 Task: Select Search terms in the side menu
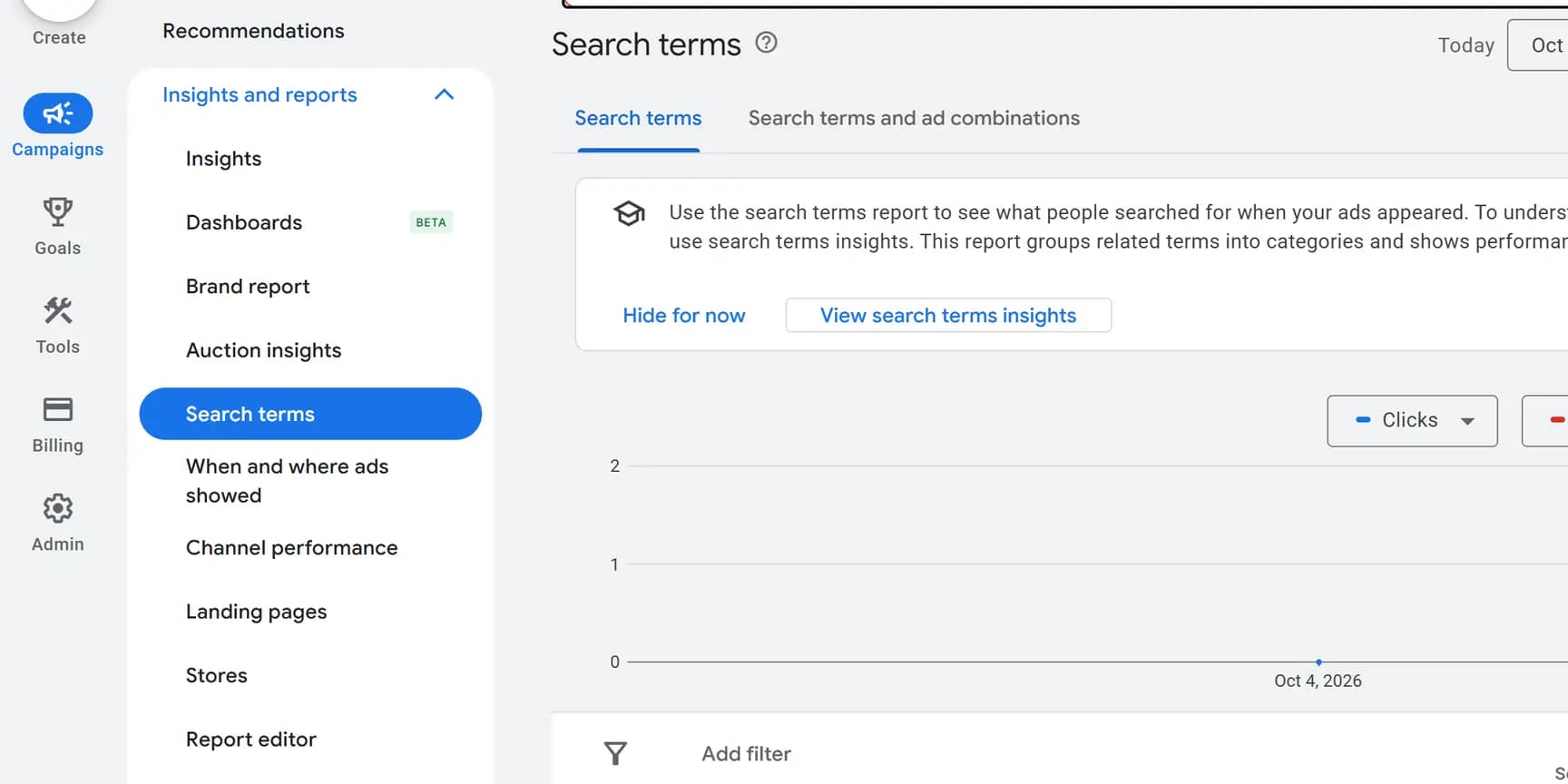tap(310, 414)
